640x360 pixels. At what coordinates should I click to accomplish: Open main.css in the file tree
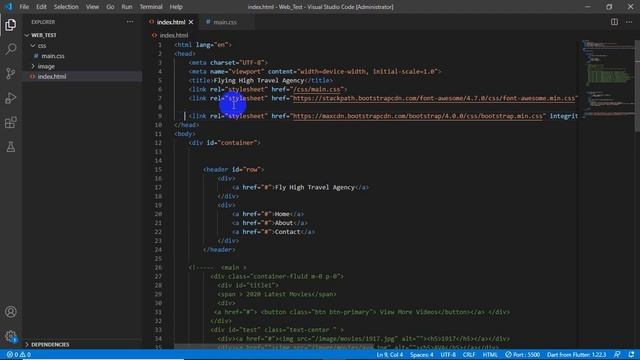click(x=53, y=56)
